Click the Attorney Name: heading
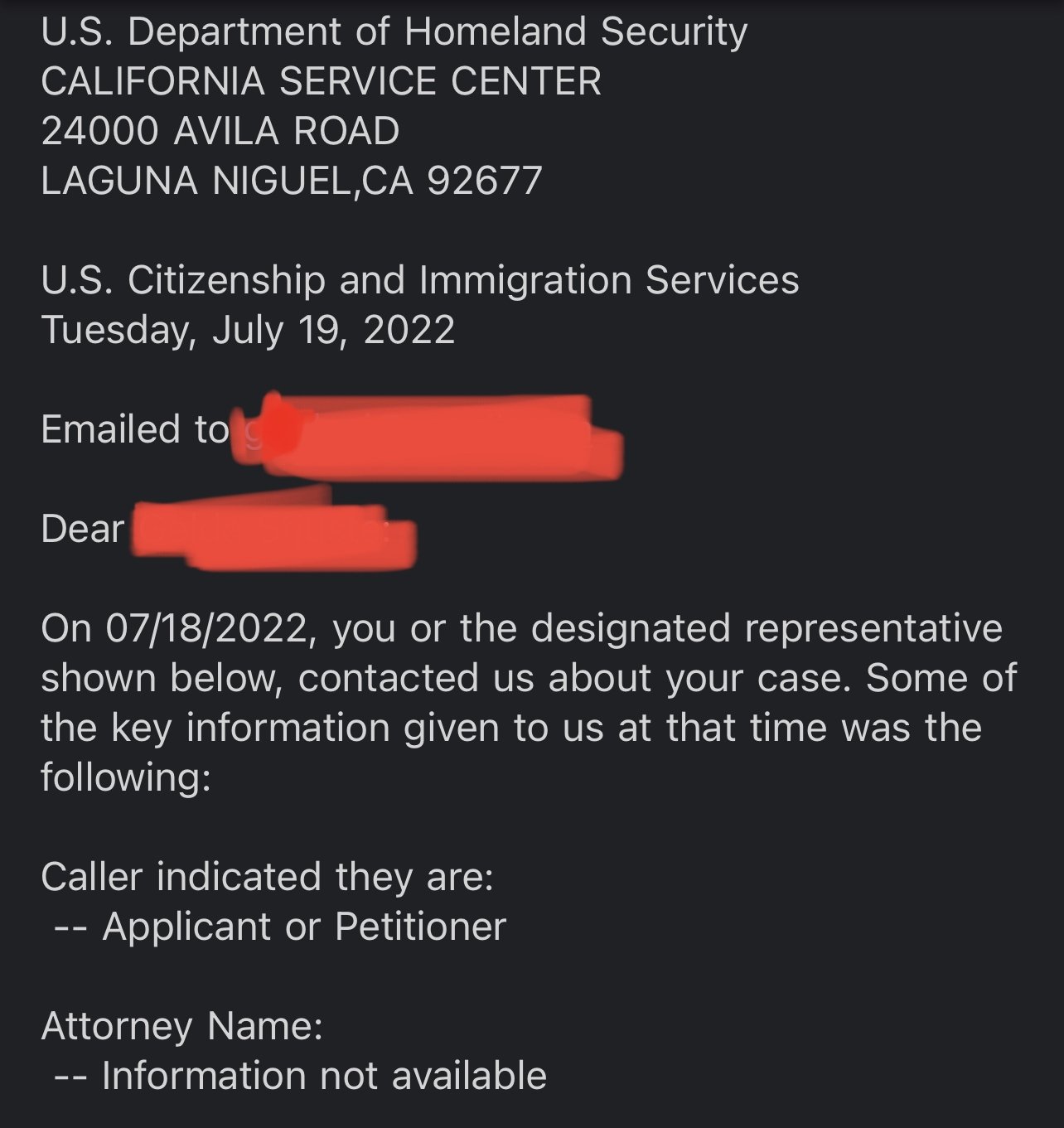Screen dimensions: 1064x1128 pyautogui.click(x=181, y=1026)
